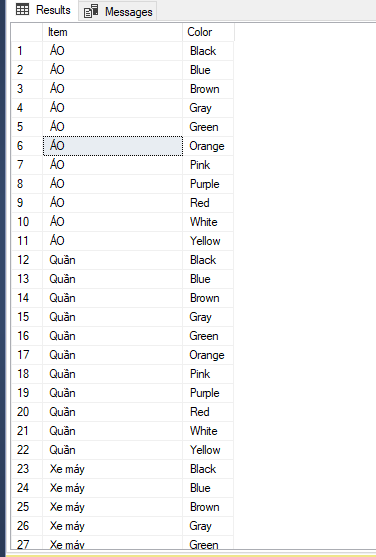Screen dimensions: 376x557
Task: Select the blank top-left grid corner cell
Action: point(27,32)
